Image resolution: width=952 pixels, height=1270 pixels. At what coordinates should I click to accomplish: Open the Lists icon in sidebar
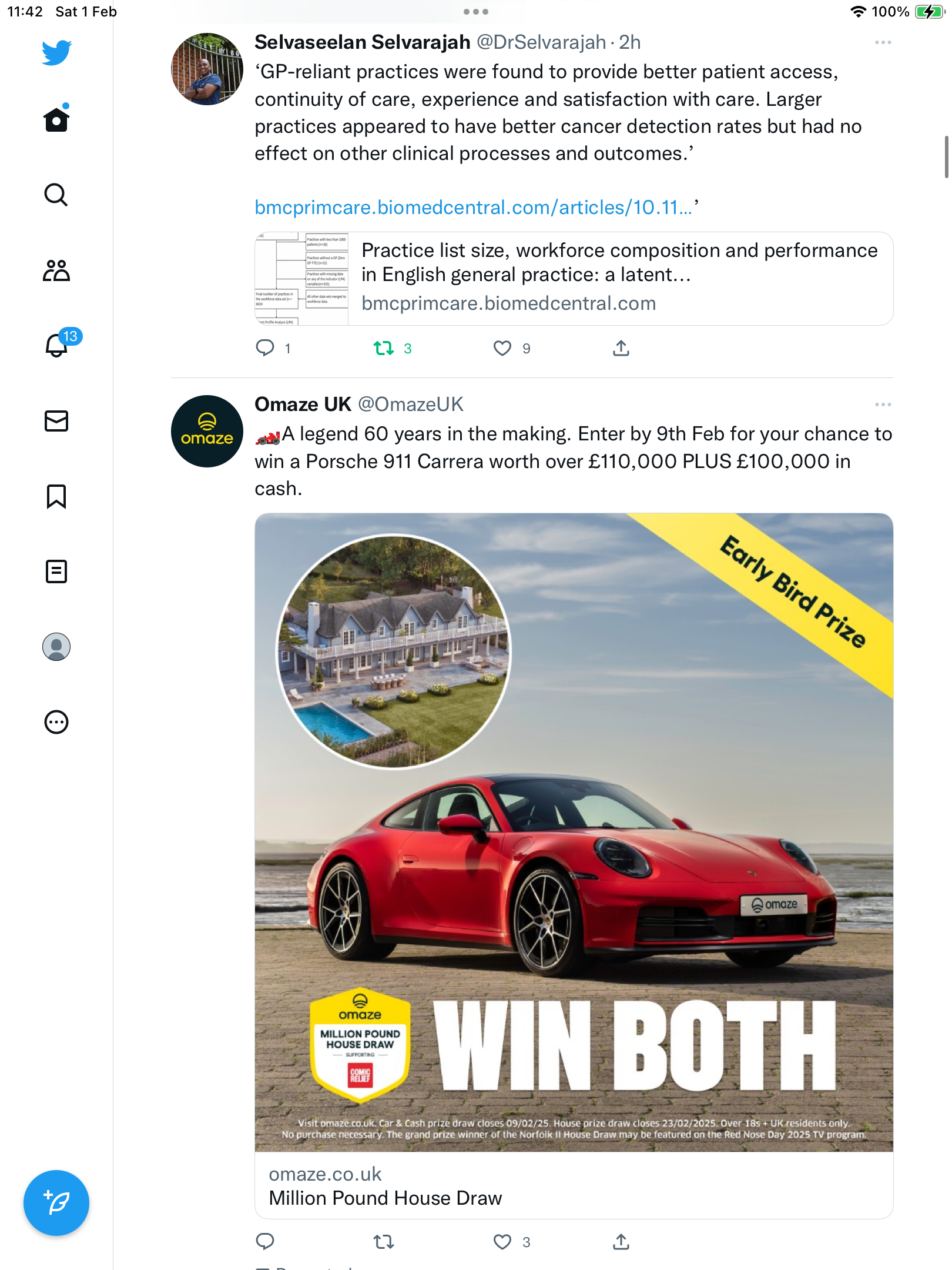click(x=56, y=571)
